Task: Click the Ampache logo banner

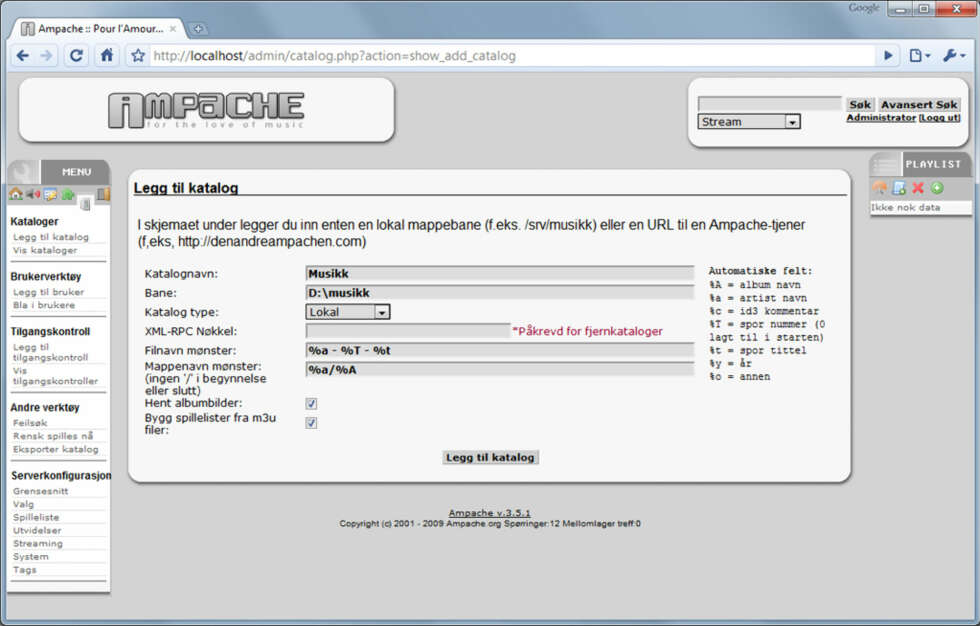Action: [x=206, y=110]
